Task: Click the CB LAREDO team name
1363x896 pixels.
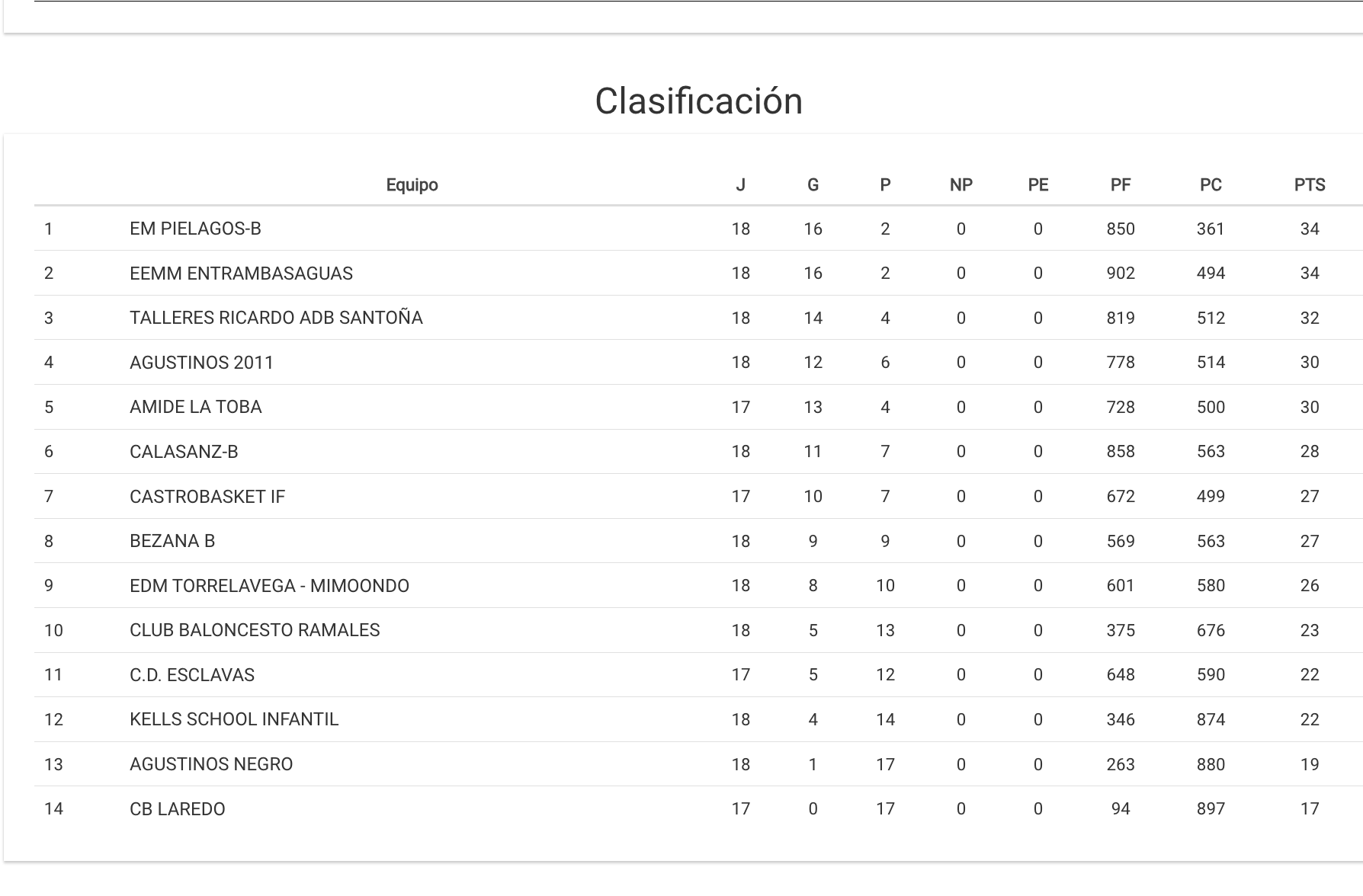Action: [178, 809]
